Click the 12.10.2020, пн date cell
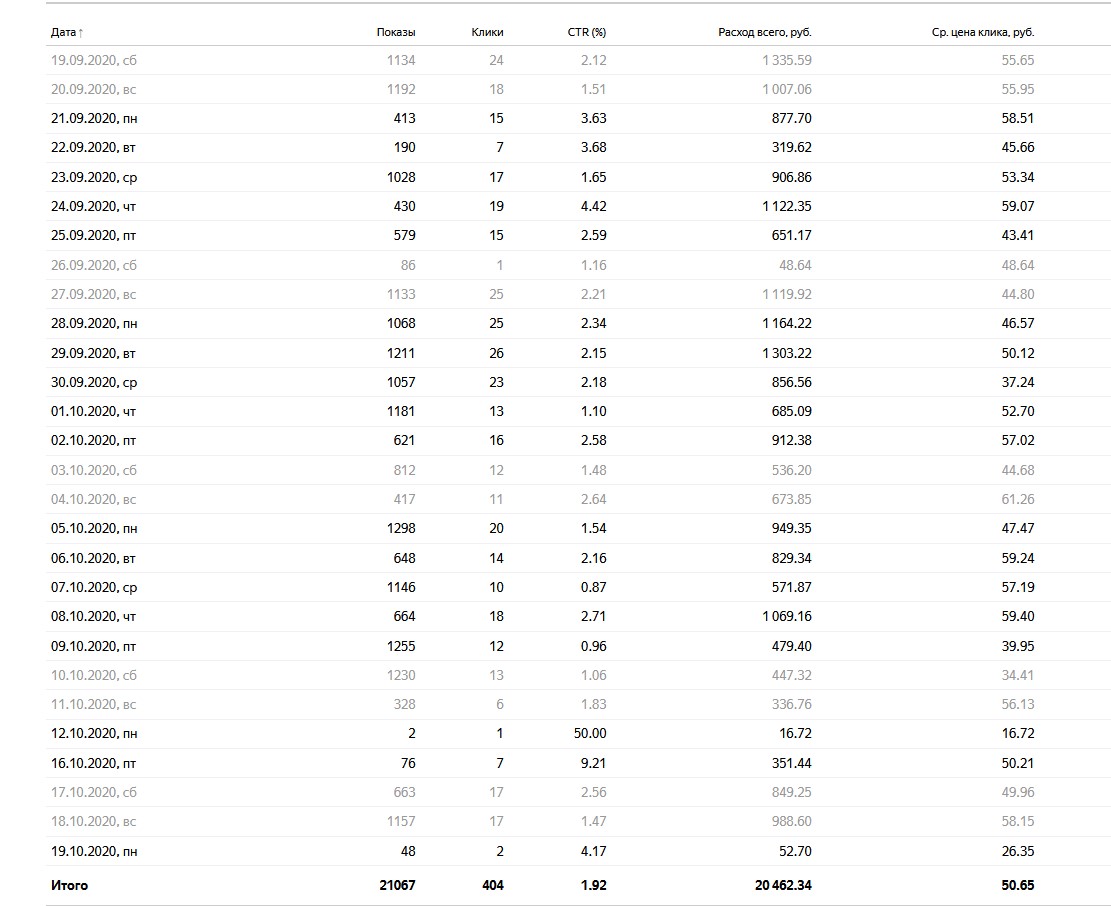 [94, 733]
